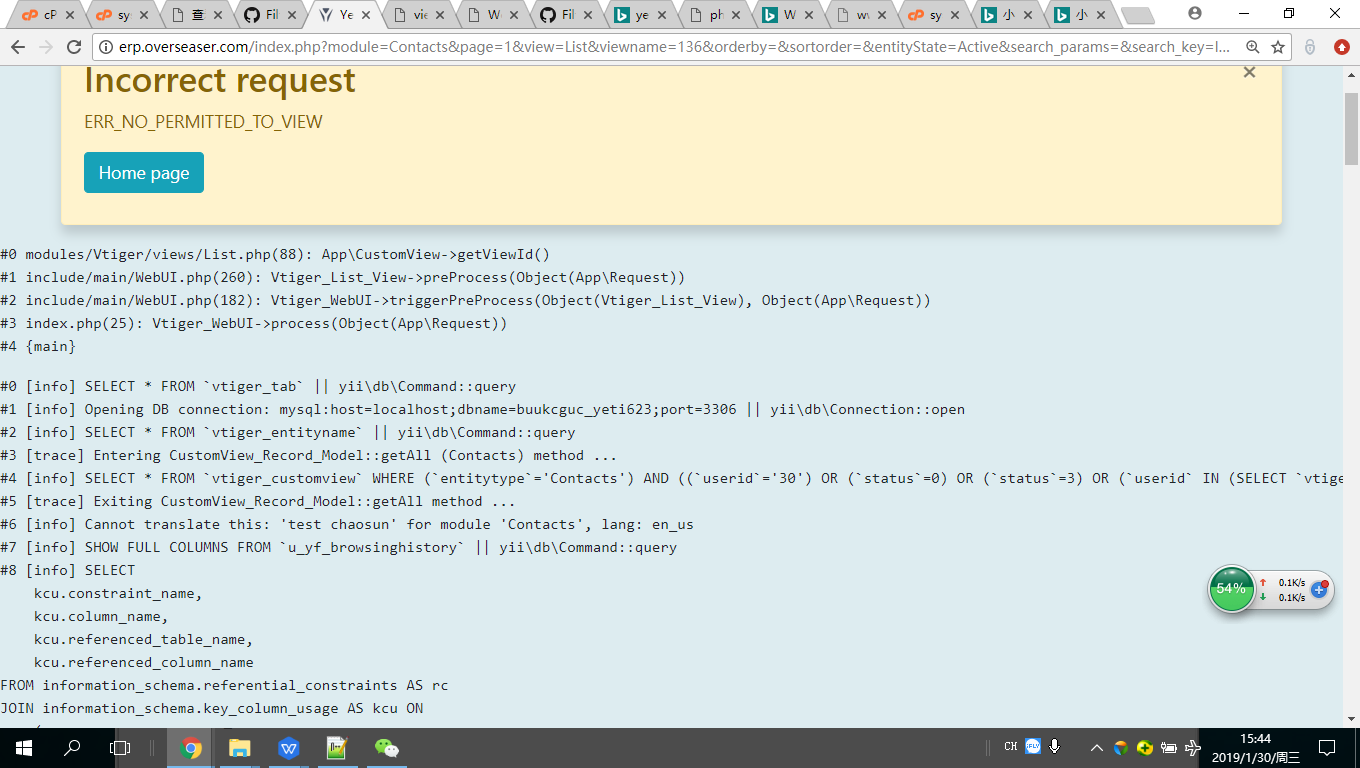Screen dimensions: 1360x768
Task: Click the battery power tray icon
Action: (1168, 747)
